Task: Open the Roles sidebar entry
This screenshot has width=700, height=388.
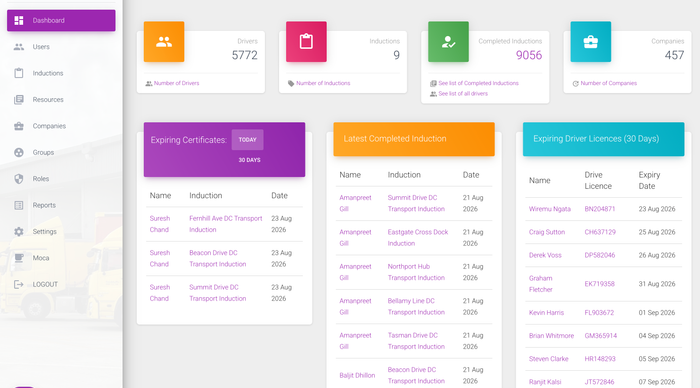Action: click(x=61, y=179)
